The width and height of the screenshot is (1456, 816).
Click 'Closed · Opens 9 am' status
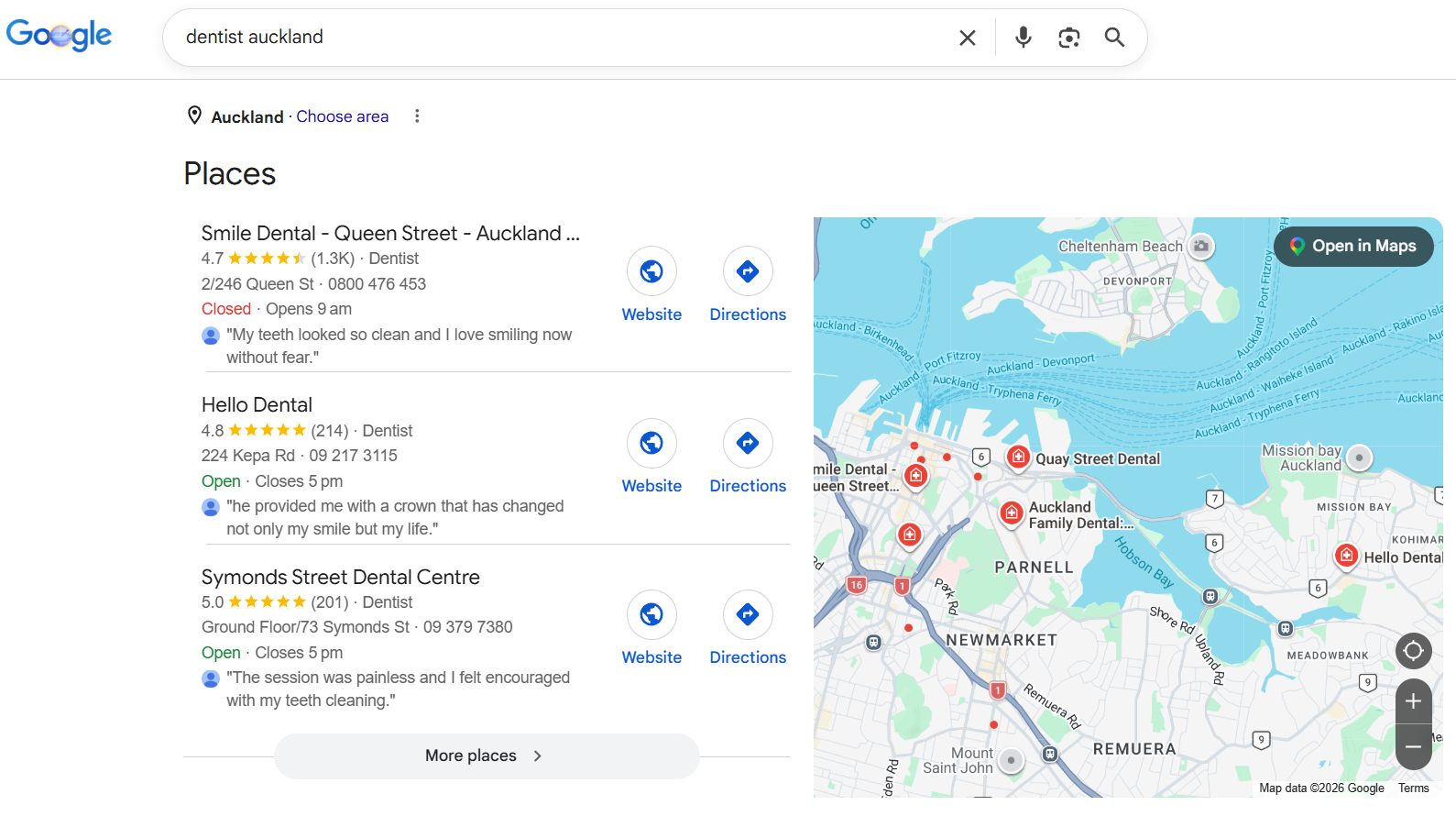[x=277, y=309]
